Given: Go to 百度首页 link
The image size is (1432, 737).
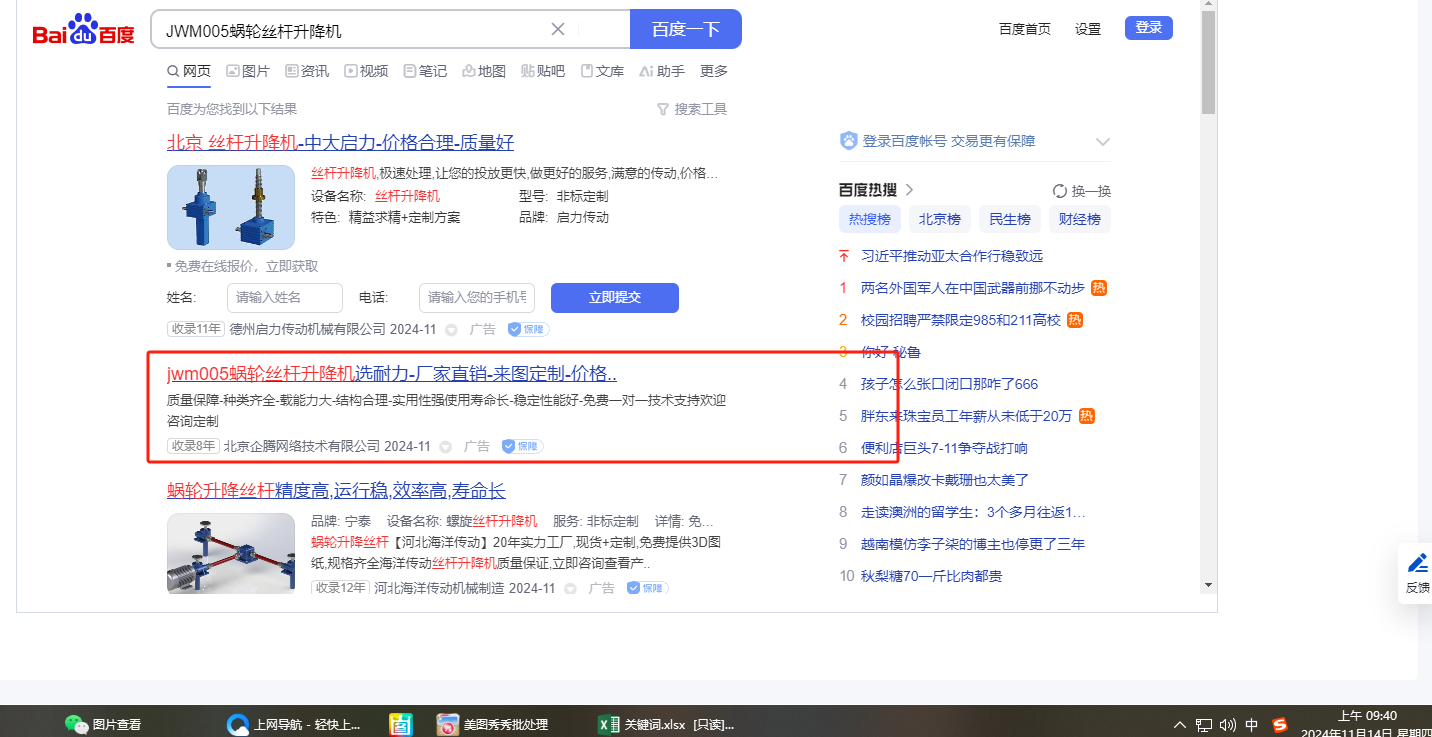Looking at the screenshot, I should (1025, 29).
